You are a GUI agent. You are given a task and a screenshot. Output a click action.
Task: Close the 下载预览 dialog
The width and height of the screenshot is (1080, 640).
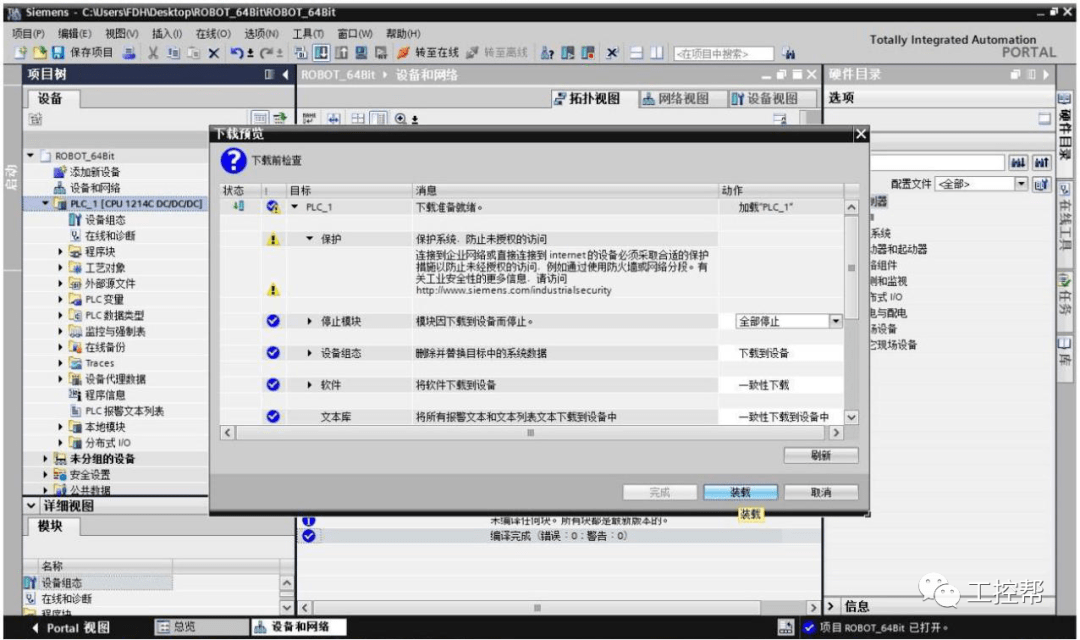pos(860,134)
